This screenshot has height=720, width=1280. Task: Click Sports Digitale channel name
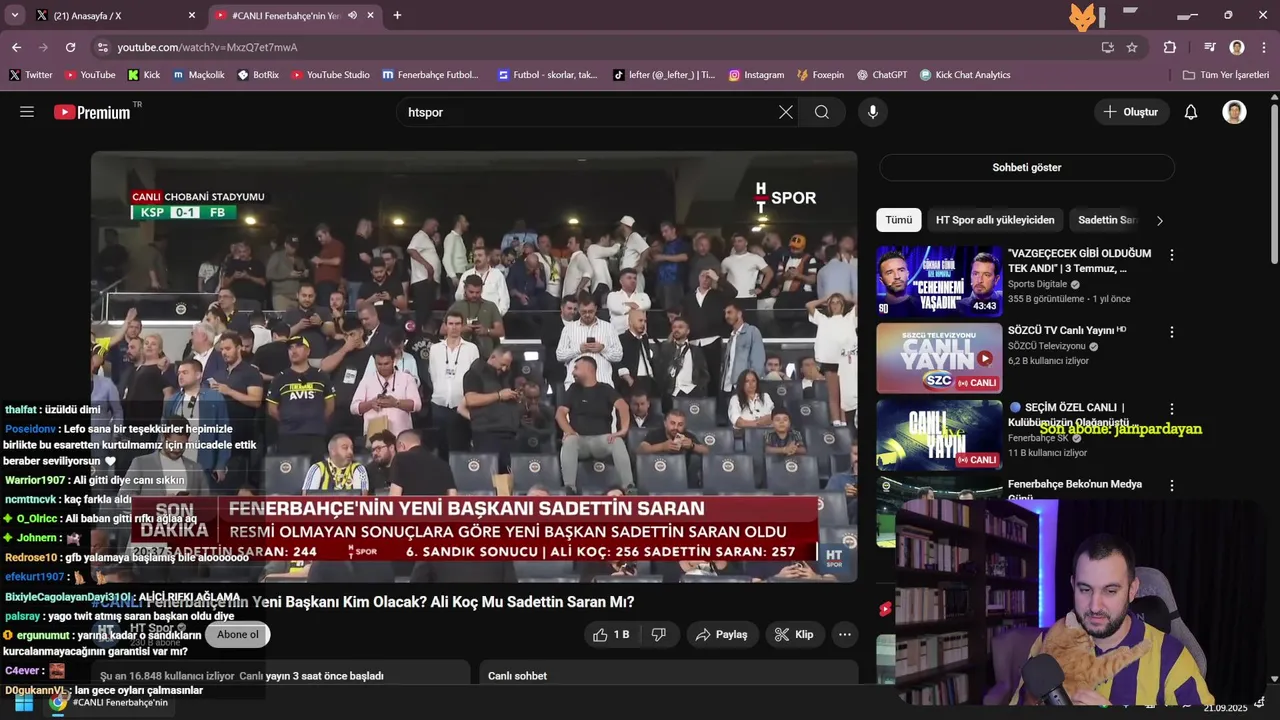pyautogui.click(x=1038, y=284)
